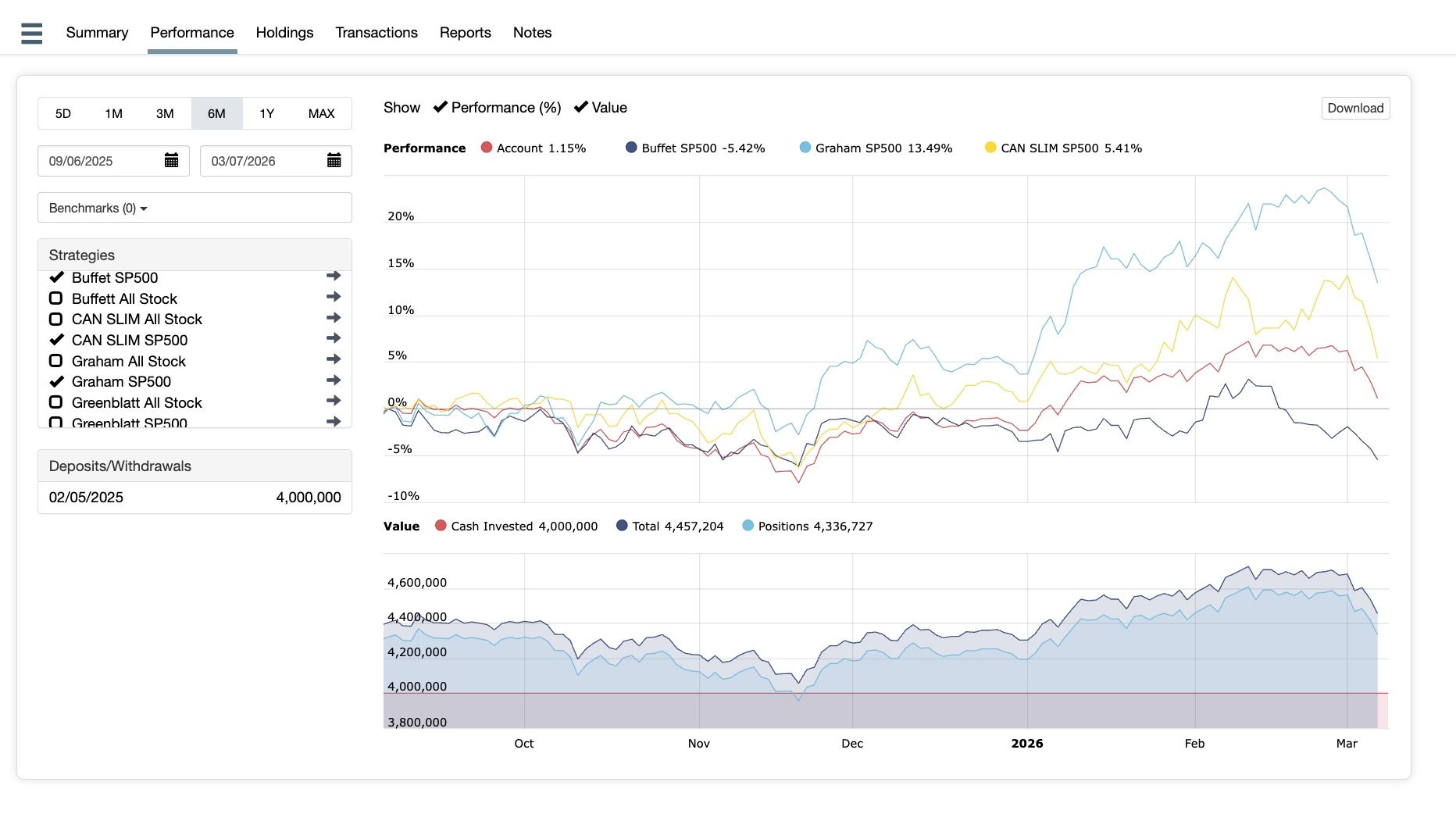Open the hamburger menu icon
This screenshot has height=814, width=1456.
tap(31, 33)
